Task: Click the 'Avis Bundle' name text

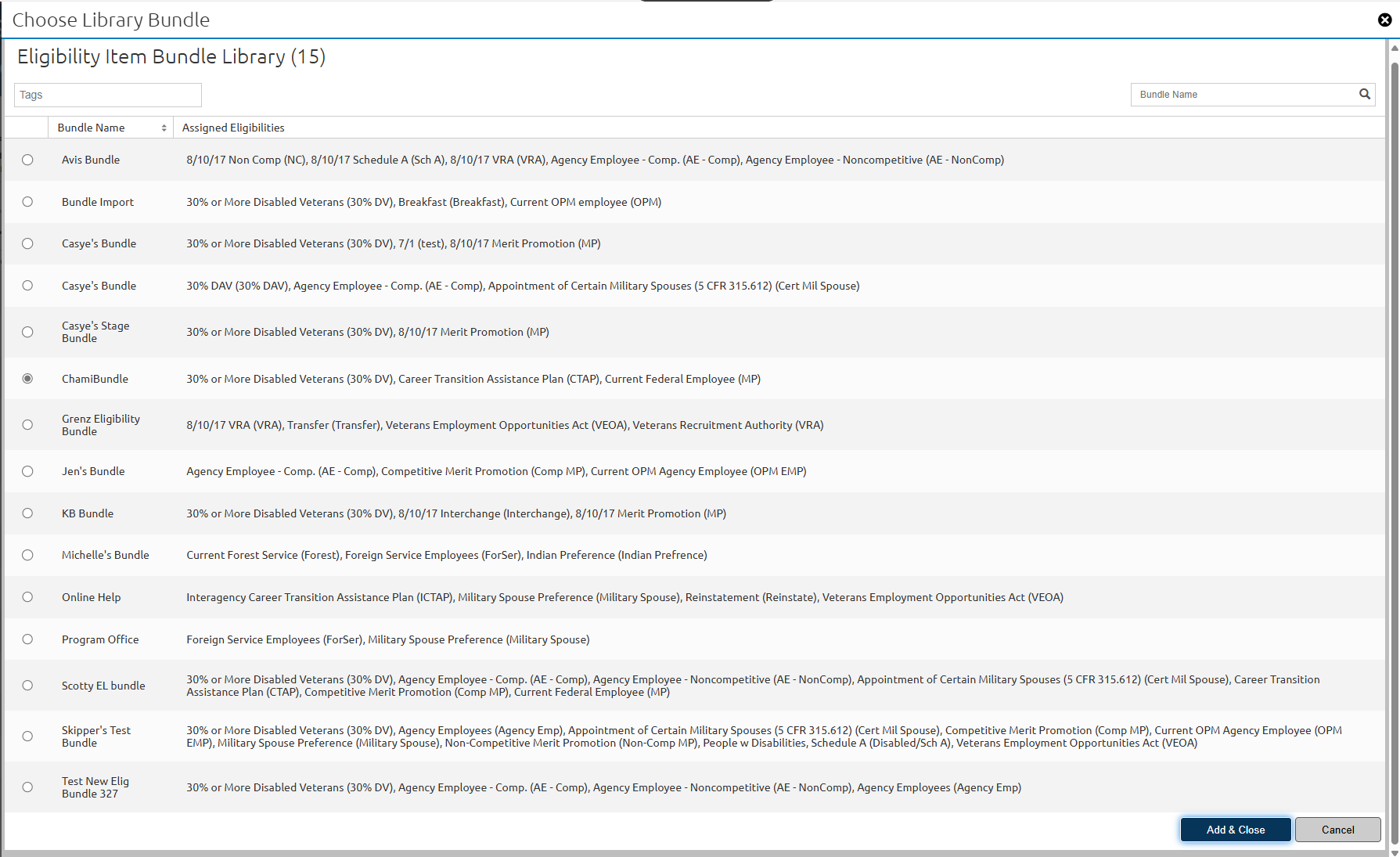Action: pos(91,160)
